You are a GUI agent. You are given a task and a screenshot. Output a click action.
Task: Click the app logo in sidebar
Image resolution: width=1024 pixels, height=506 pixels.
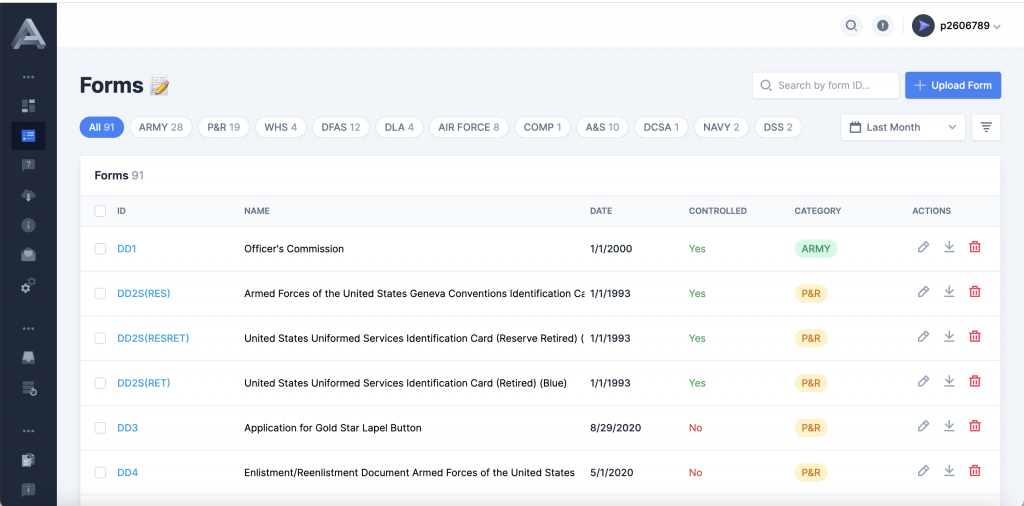28,33
